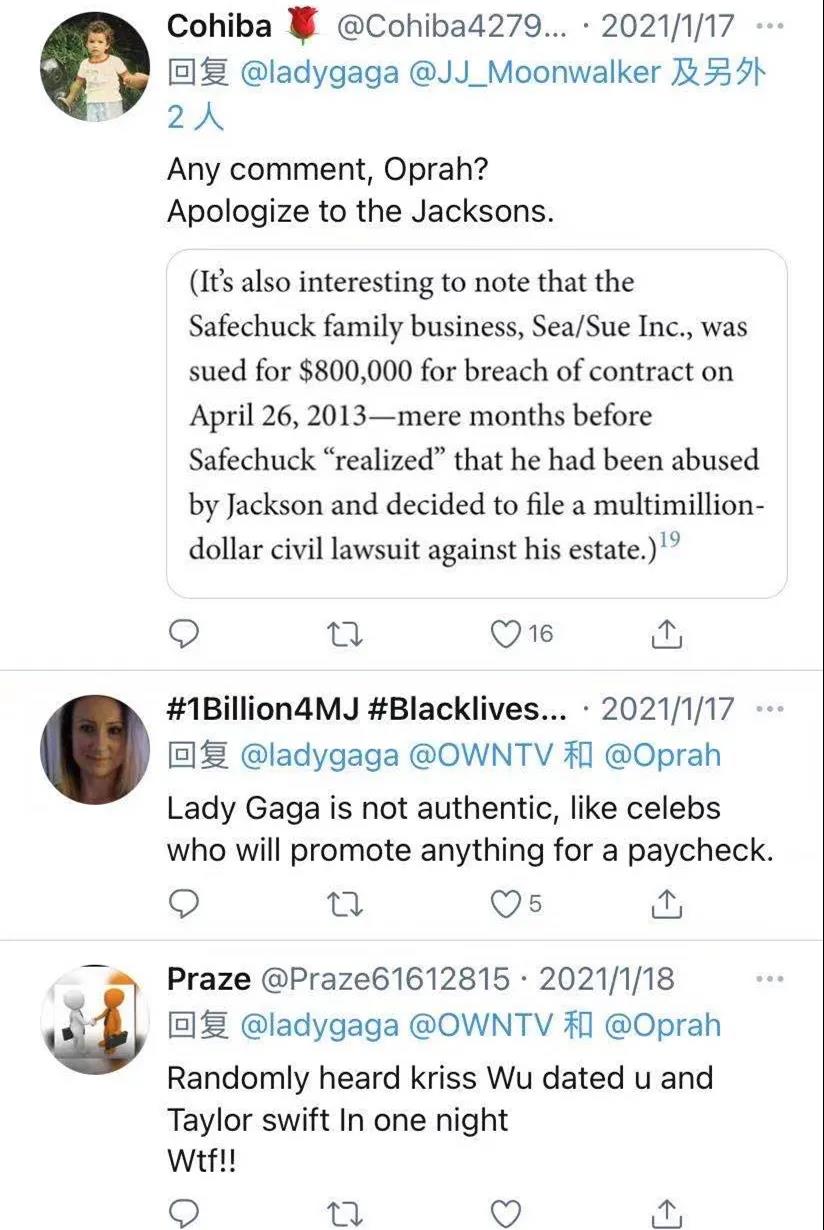The height and width of the screenshot is (1230, 824).
Task: Share Praze's tweet
Action: click(667, 1212)
